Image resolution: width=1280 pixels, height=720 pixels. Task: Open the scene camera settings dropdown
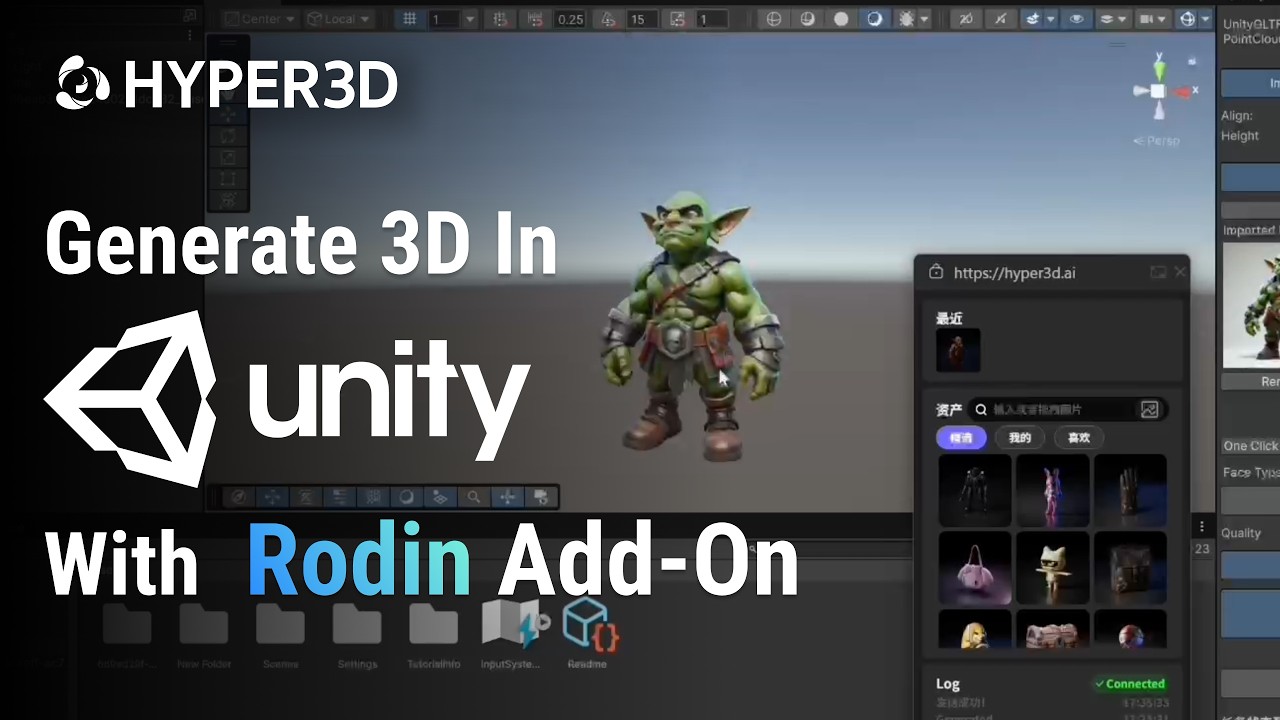pyautogui.click(x=1154, y=18)
